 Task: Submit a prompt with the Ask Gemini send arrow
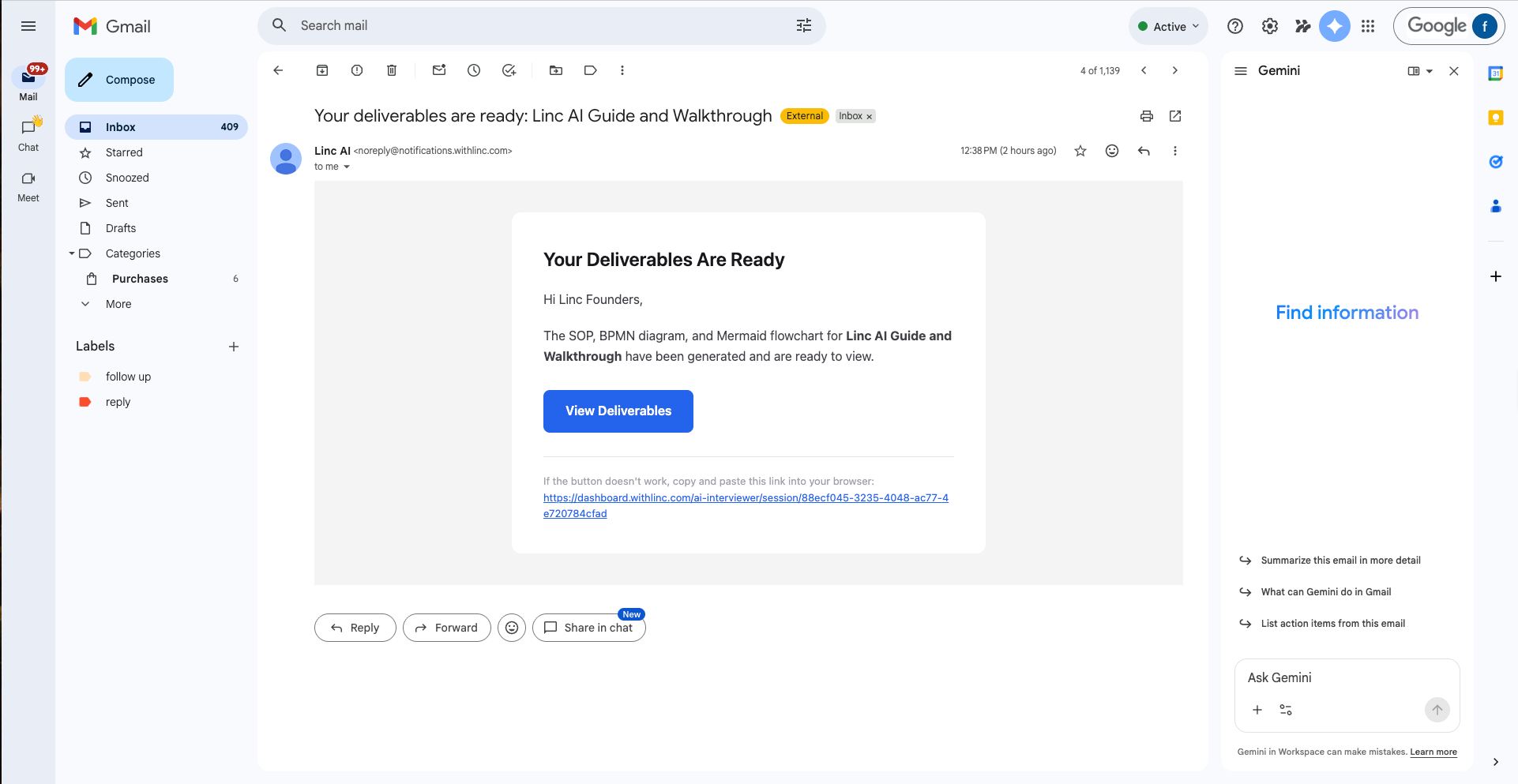click(x=1437, y=710)
